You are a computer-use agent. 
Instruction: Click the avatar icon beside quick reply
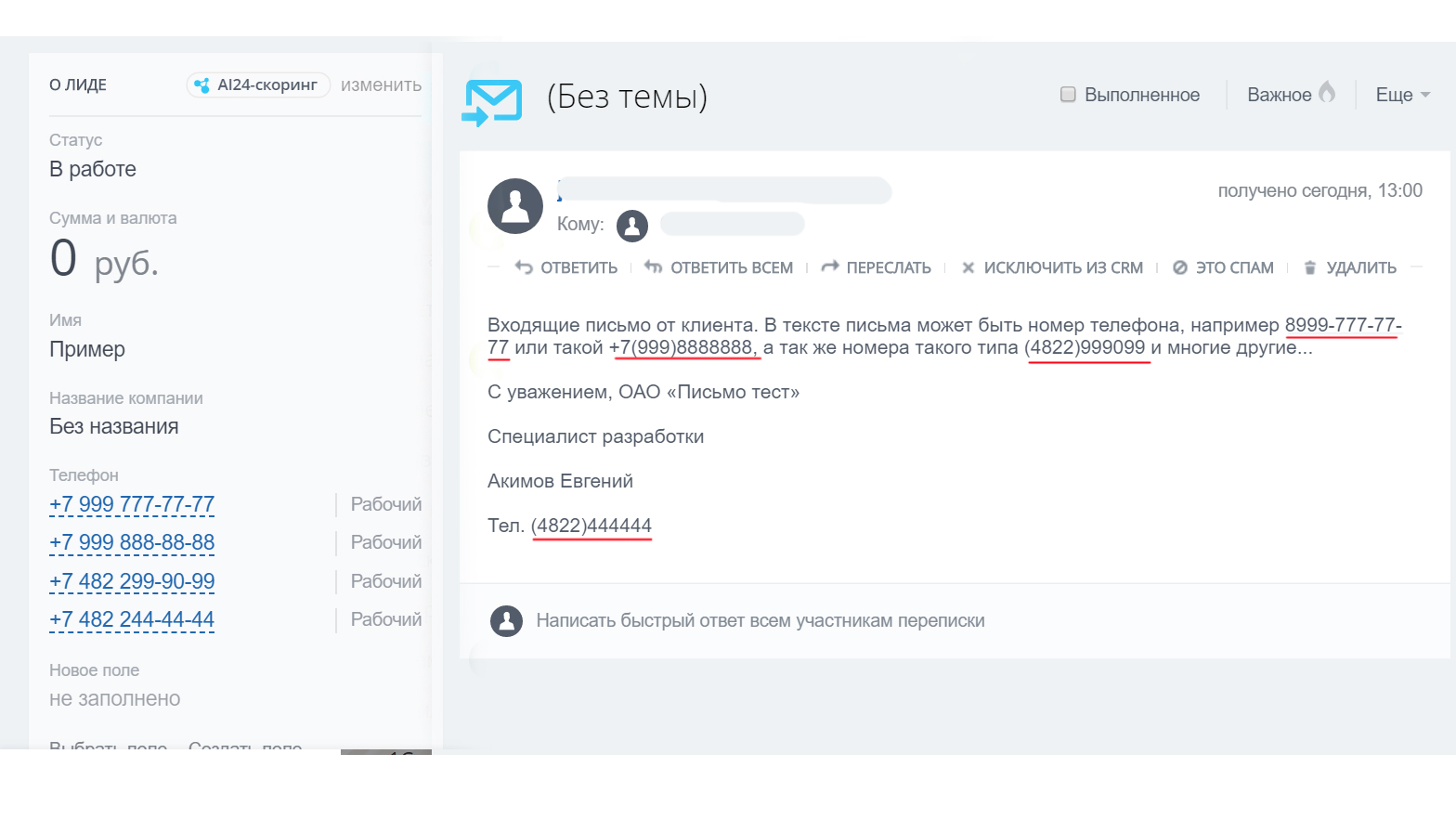(x=507, y=621)
